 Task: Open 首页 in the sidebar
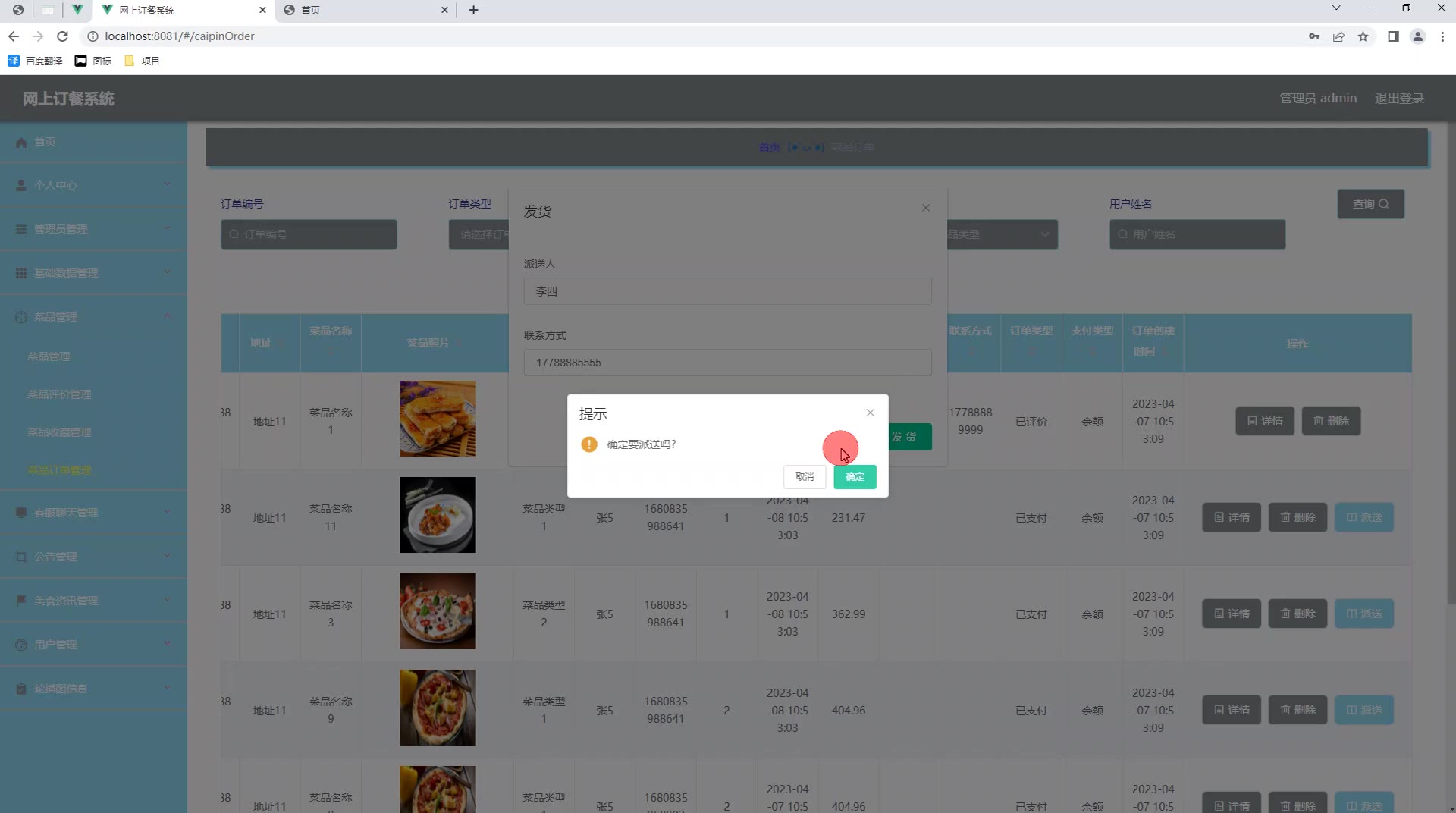point(93,142)
